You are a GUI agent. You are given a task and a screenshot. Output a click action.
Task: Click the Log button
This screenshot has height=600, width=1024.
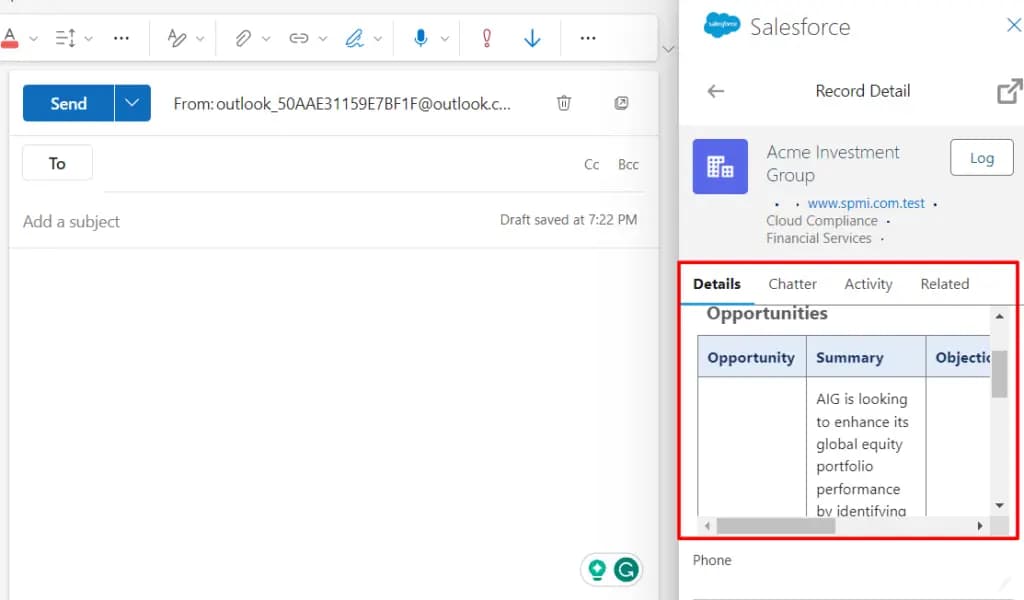pos(981,158)
